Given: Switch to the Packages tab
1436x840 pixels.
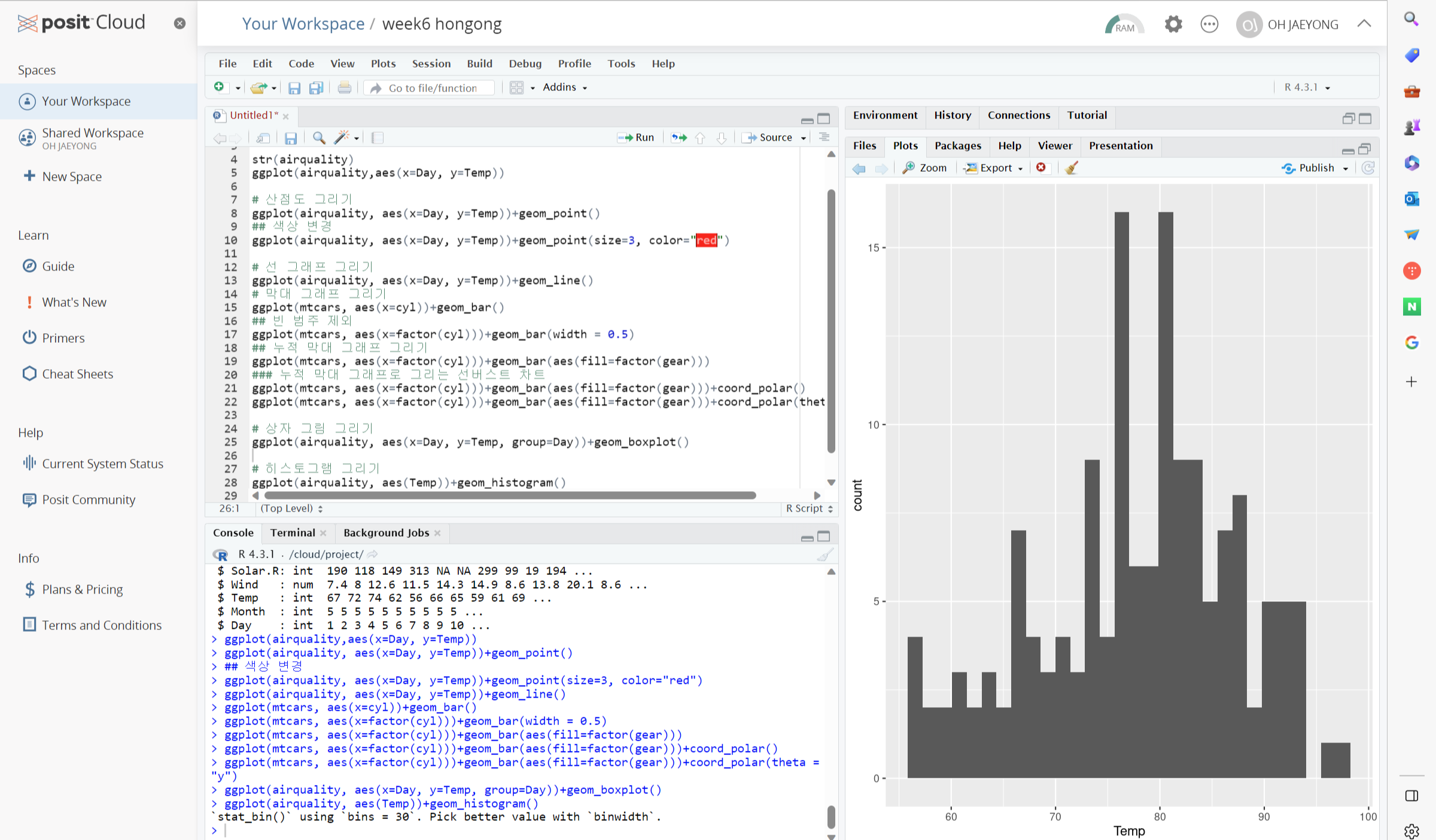Looking at the screenshot, I should (957, 145).
